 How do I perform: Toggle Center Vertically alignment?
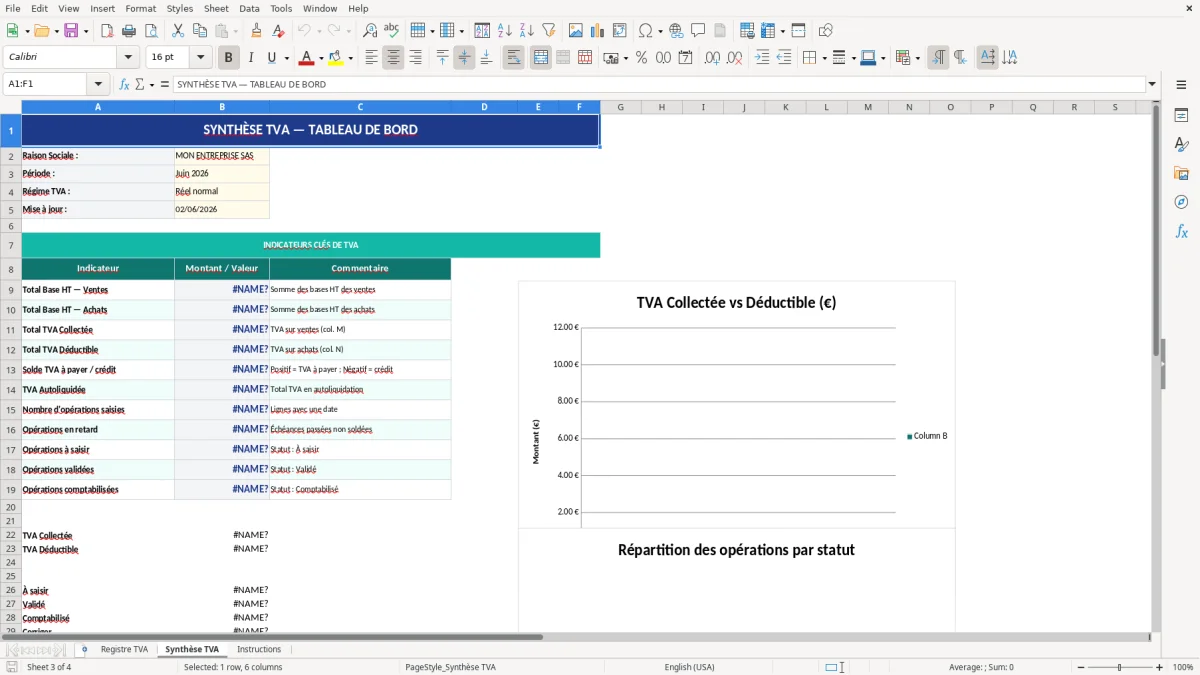[464, 58]
